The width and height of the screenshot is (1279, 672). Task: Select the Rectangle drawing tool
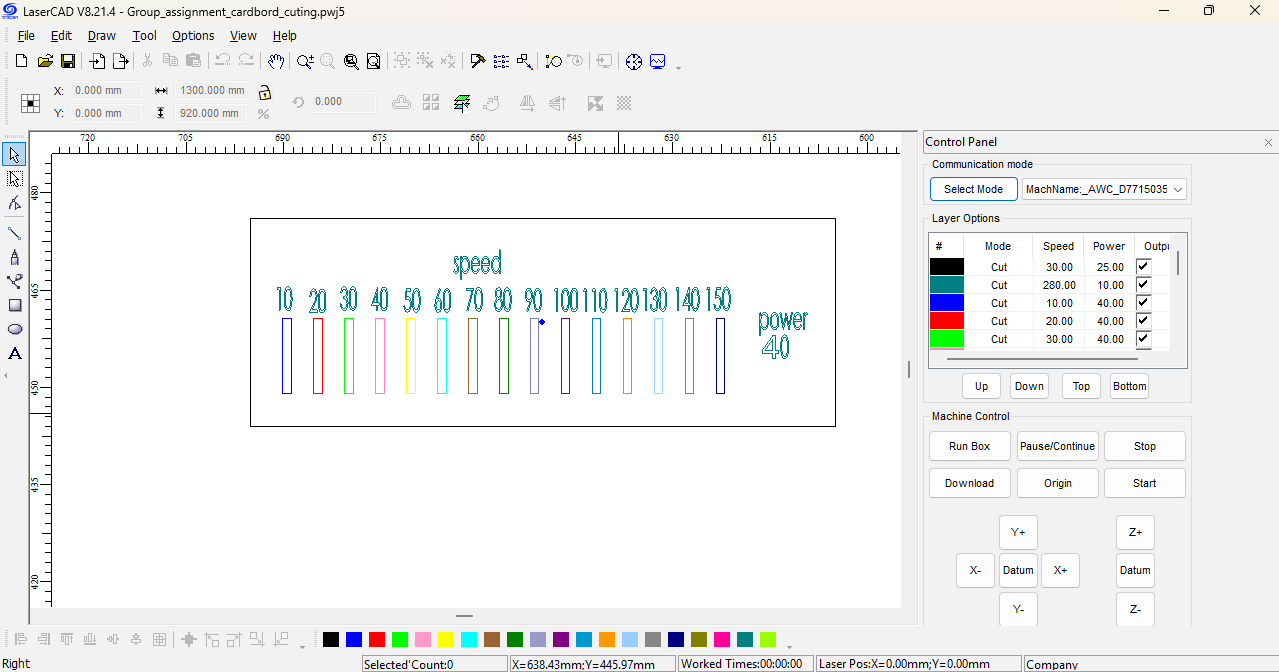tap(14, 306)
